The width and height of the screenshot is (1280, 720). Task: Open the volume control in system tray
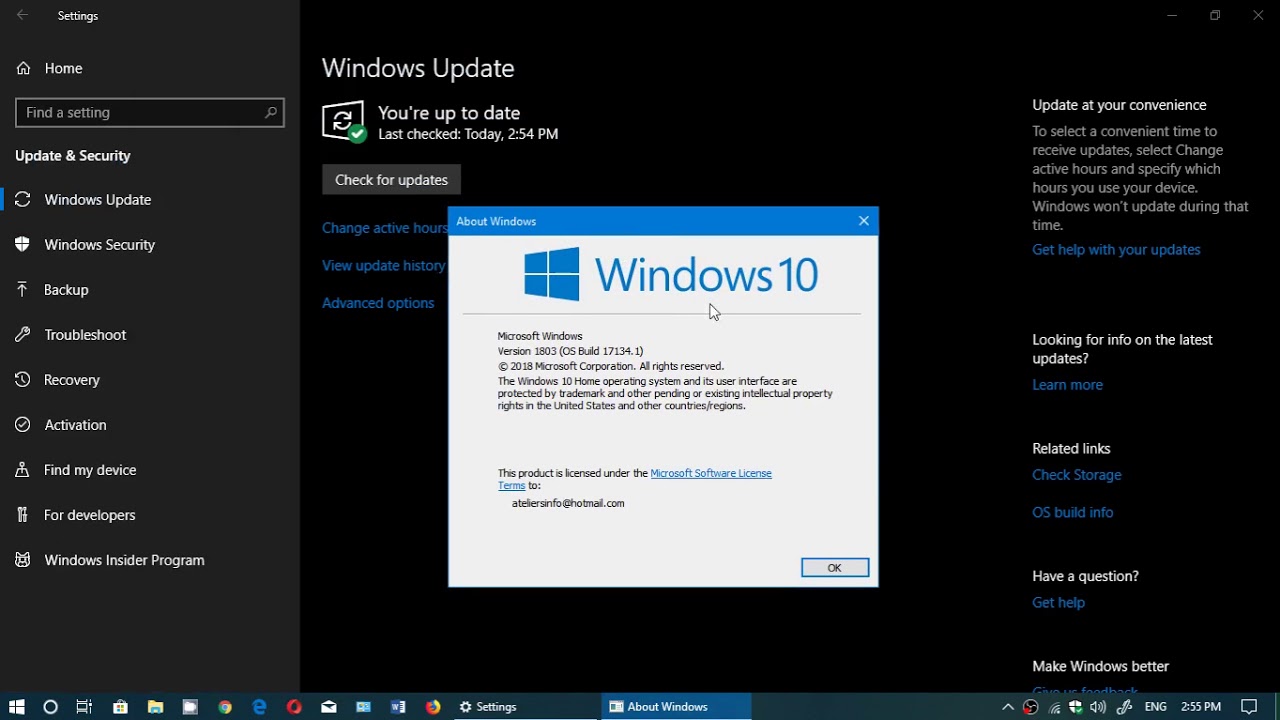pyautogui.click(x=1099, y=707)
